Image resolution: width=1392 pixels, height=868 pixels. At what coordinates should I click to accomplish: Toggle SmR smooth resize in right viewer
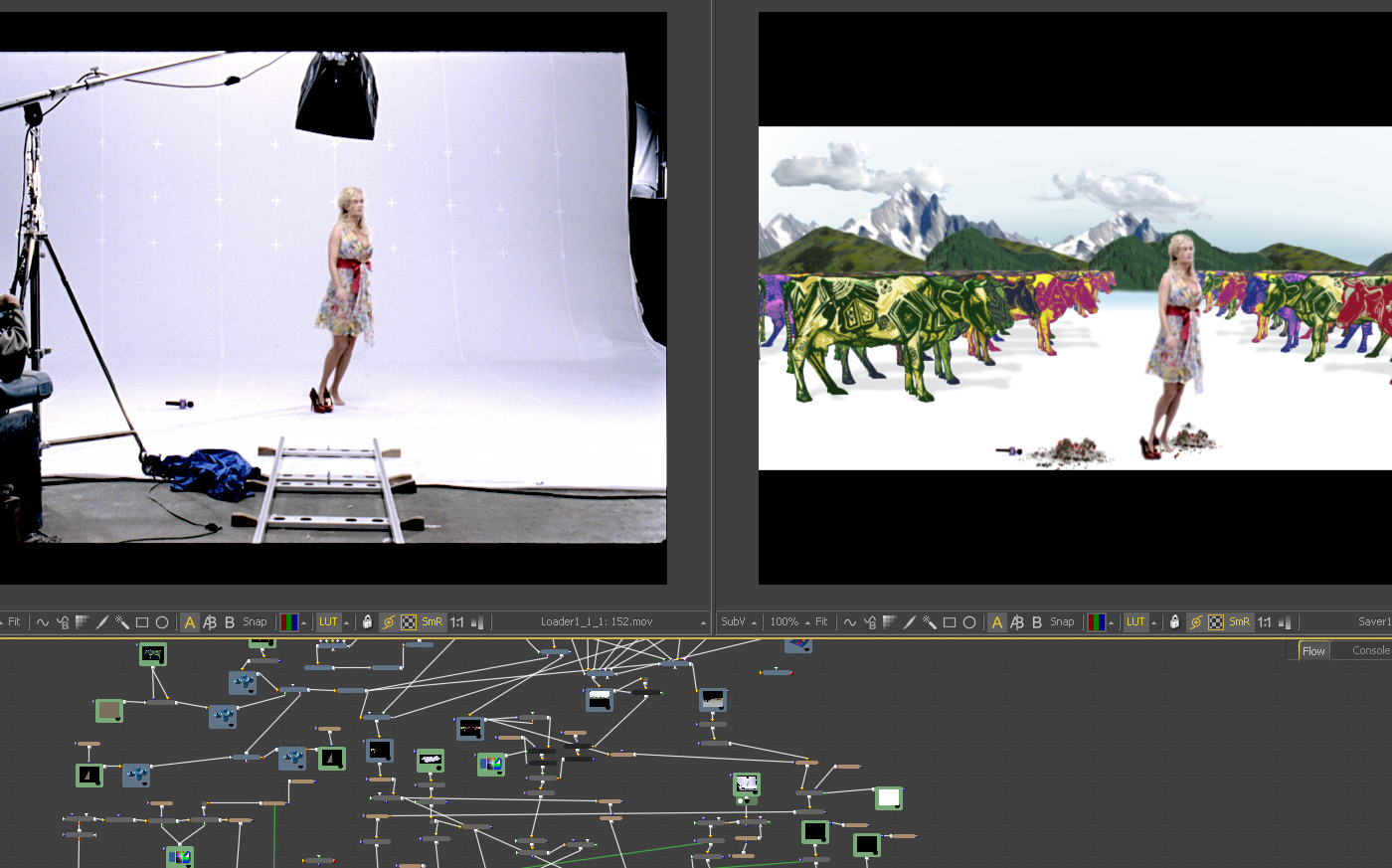click(x=1240, y=622)
